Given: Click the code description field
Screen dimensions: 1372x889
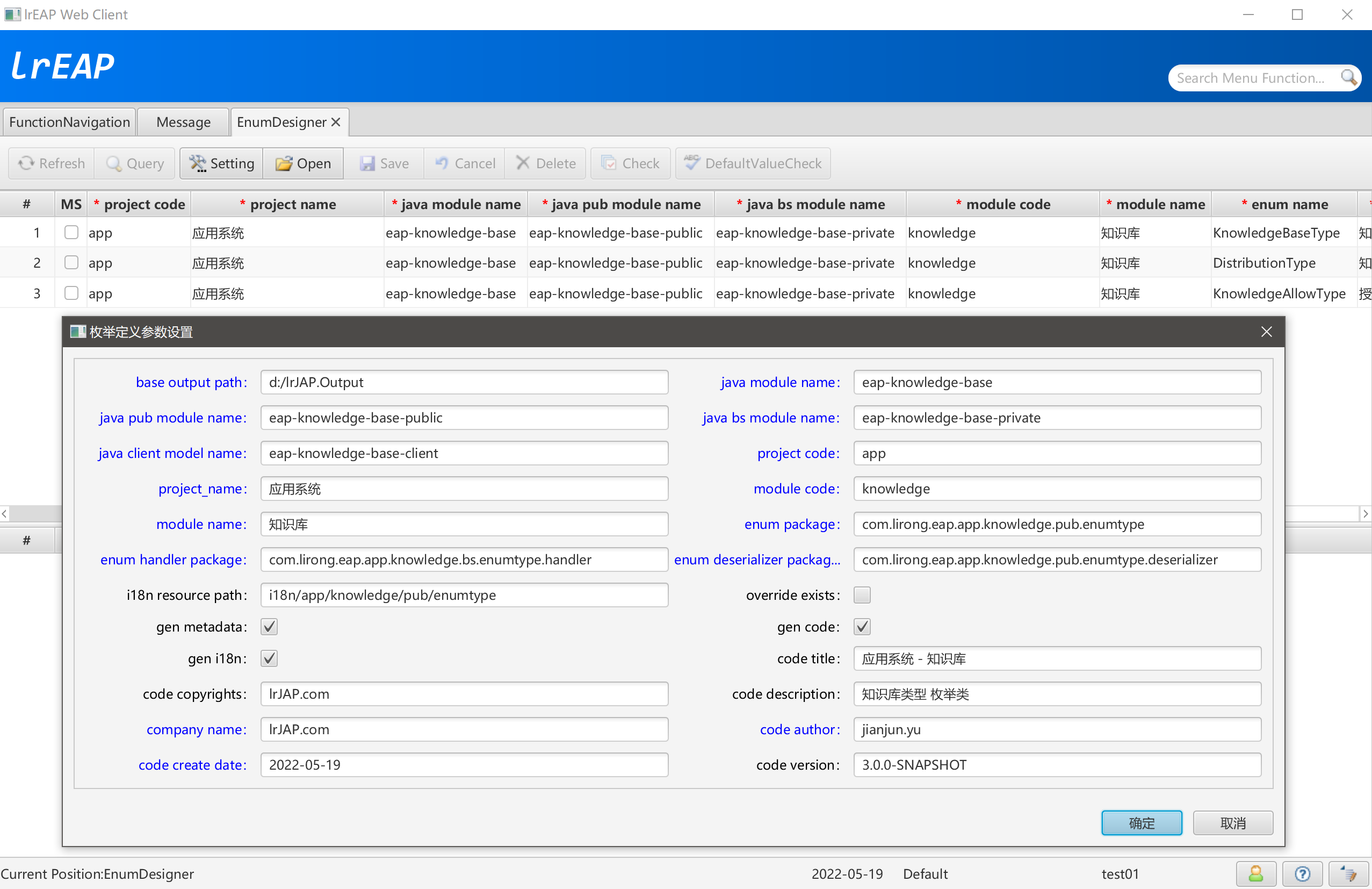Looking at the screenshot, I should tap(1057, 694).
